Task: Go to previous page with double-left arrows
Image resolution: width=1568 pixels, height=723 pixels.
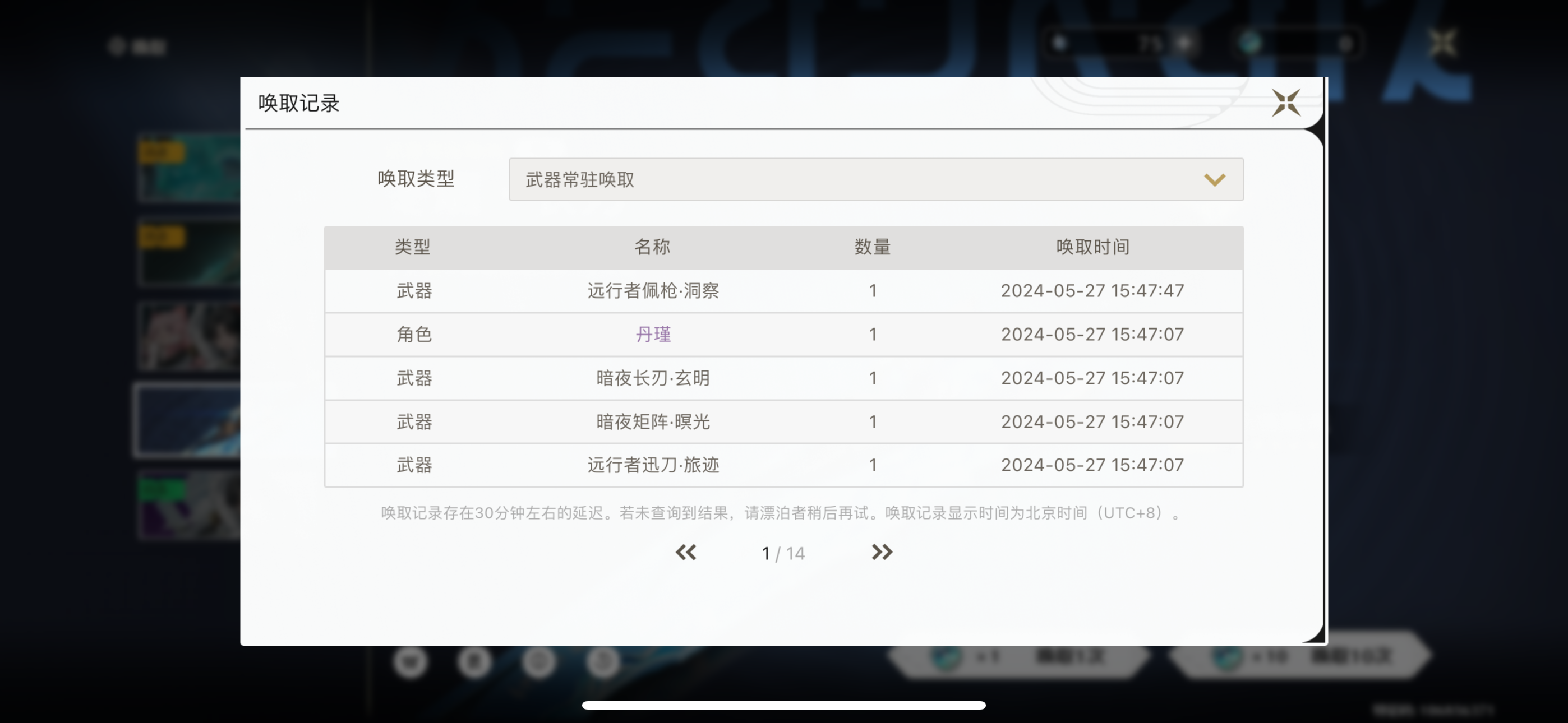Action: [686, 552]
